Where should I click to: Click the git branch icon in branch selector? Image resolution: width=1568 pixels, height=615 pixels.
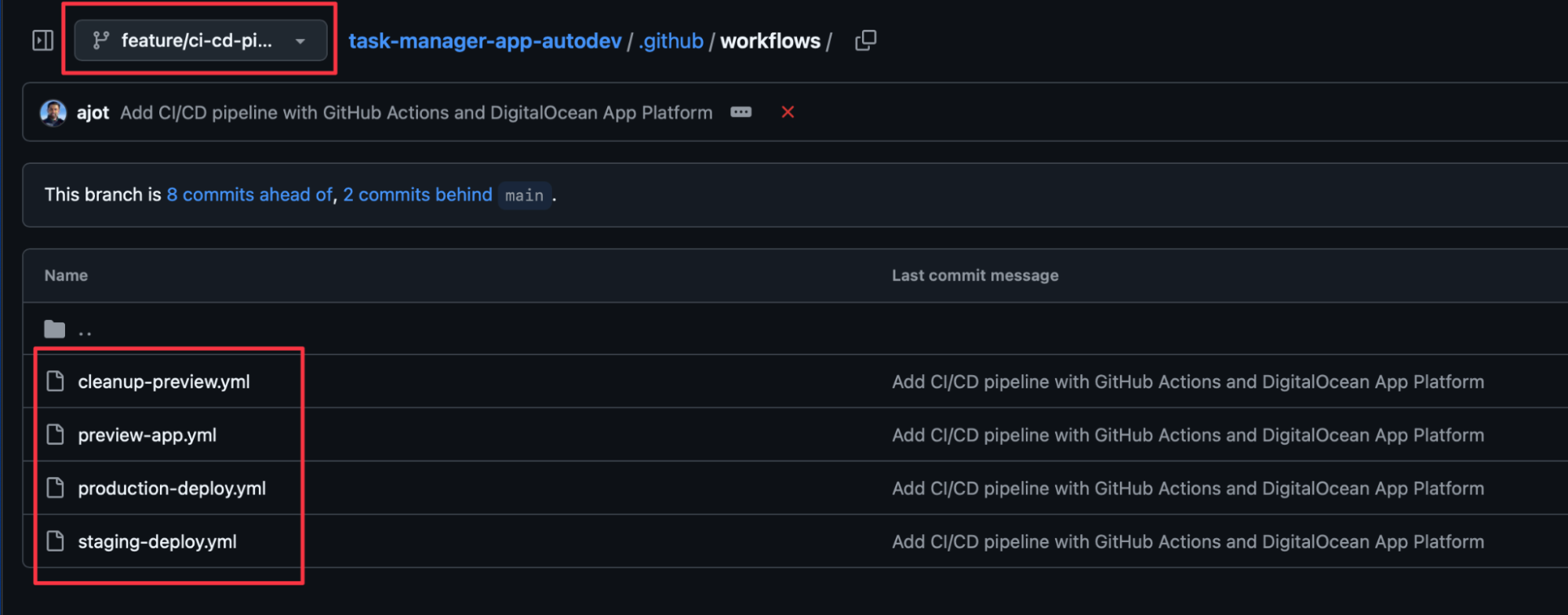coord(100,41)
